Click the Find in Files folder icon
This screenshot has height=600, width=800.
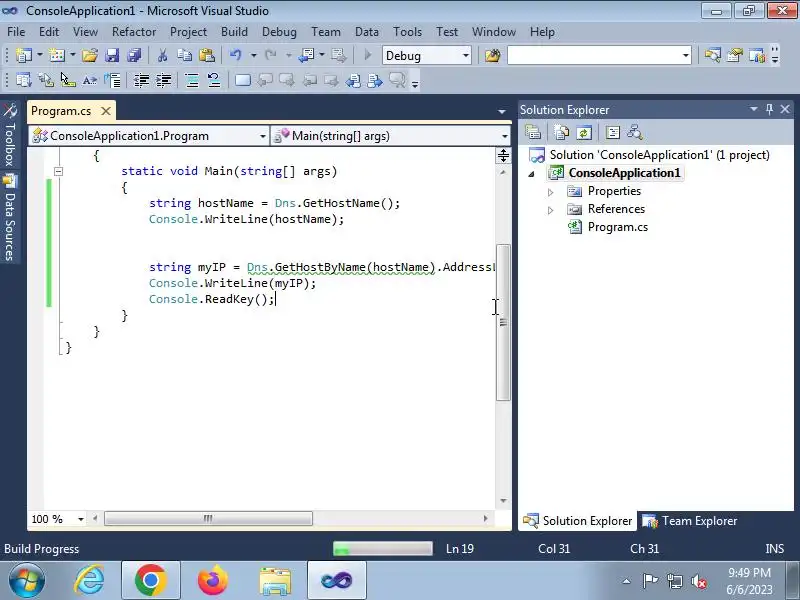tap(492, 55)
